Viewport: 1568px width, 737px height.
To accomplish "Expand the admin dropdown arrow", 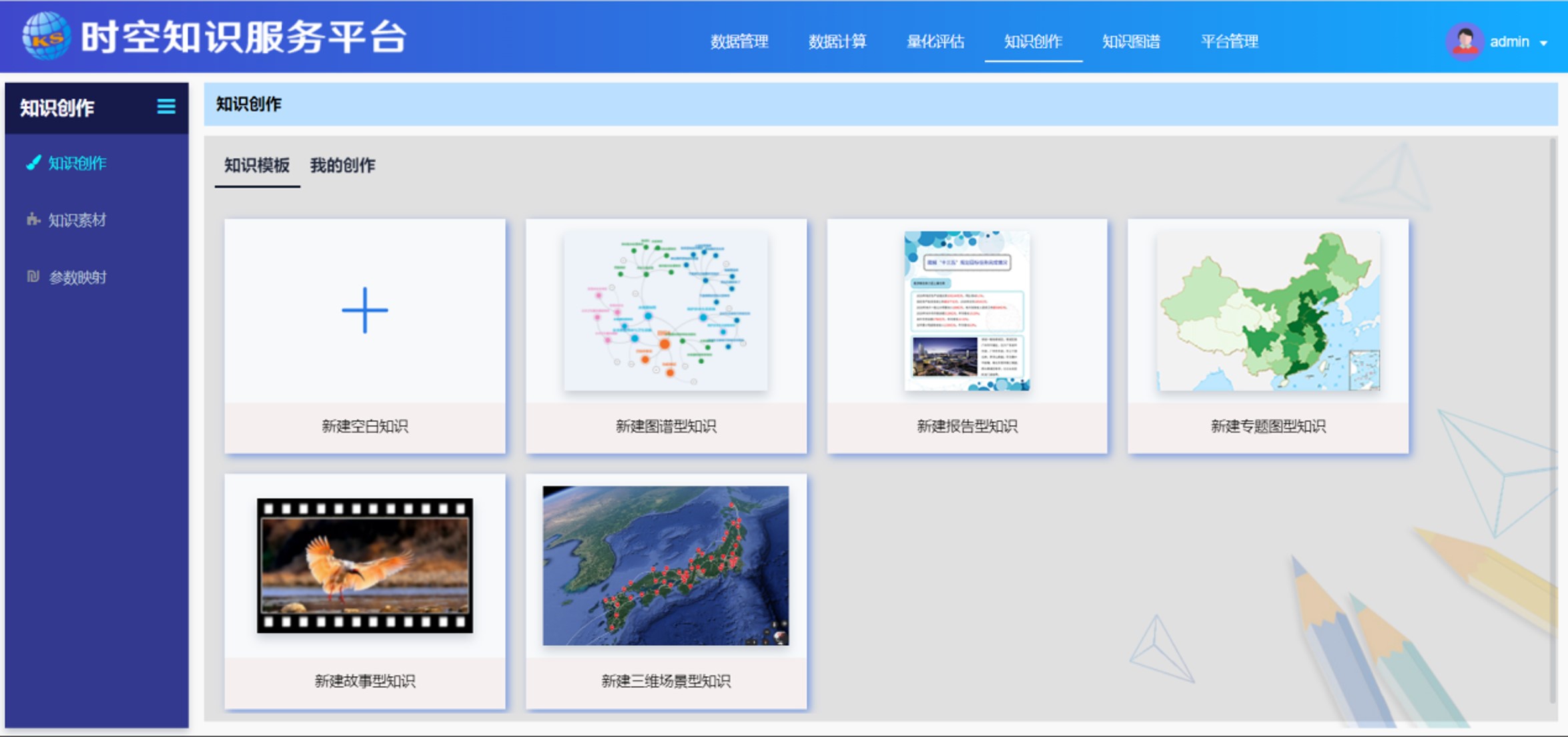I will click(x=1544, y=43).
